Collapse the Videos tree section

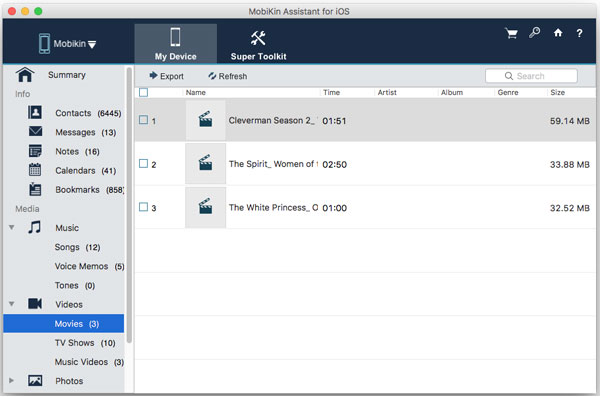tap(12, 304)
